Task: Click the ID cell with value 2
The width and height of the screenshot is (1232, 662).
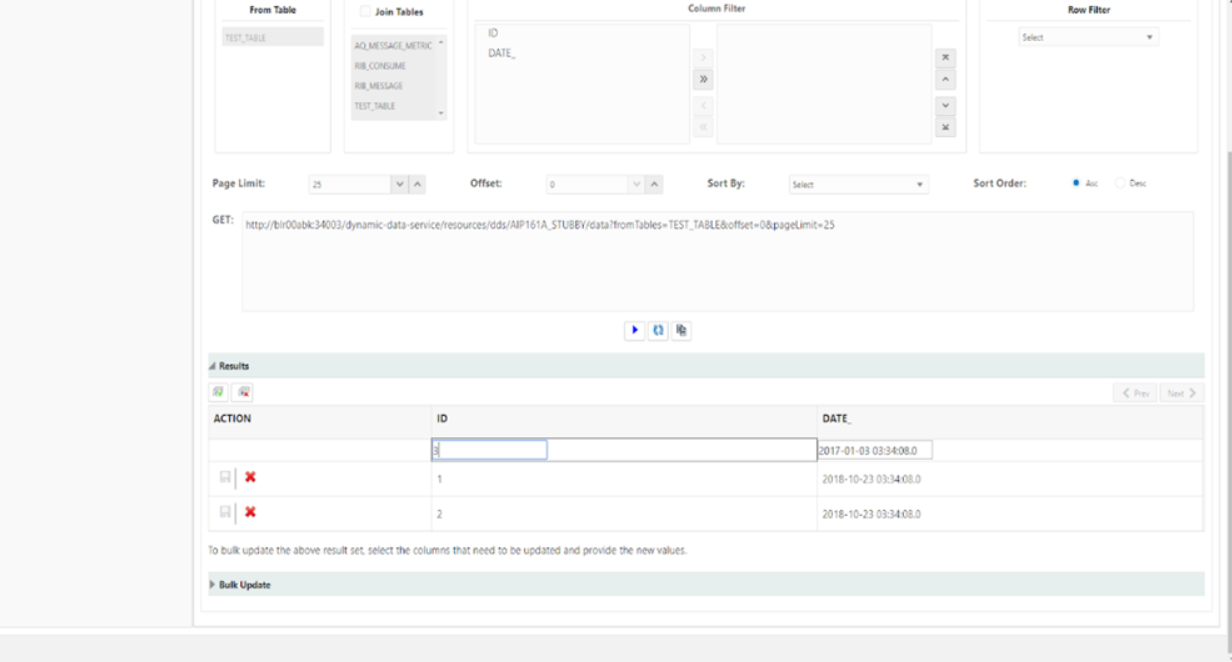Action: pos(623,514)
